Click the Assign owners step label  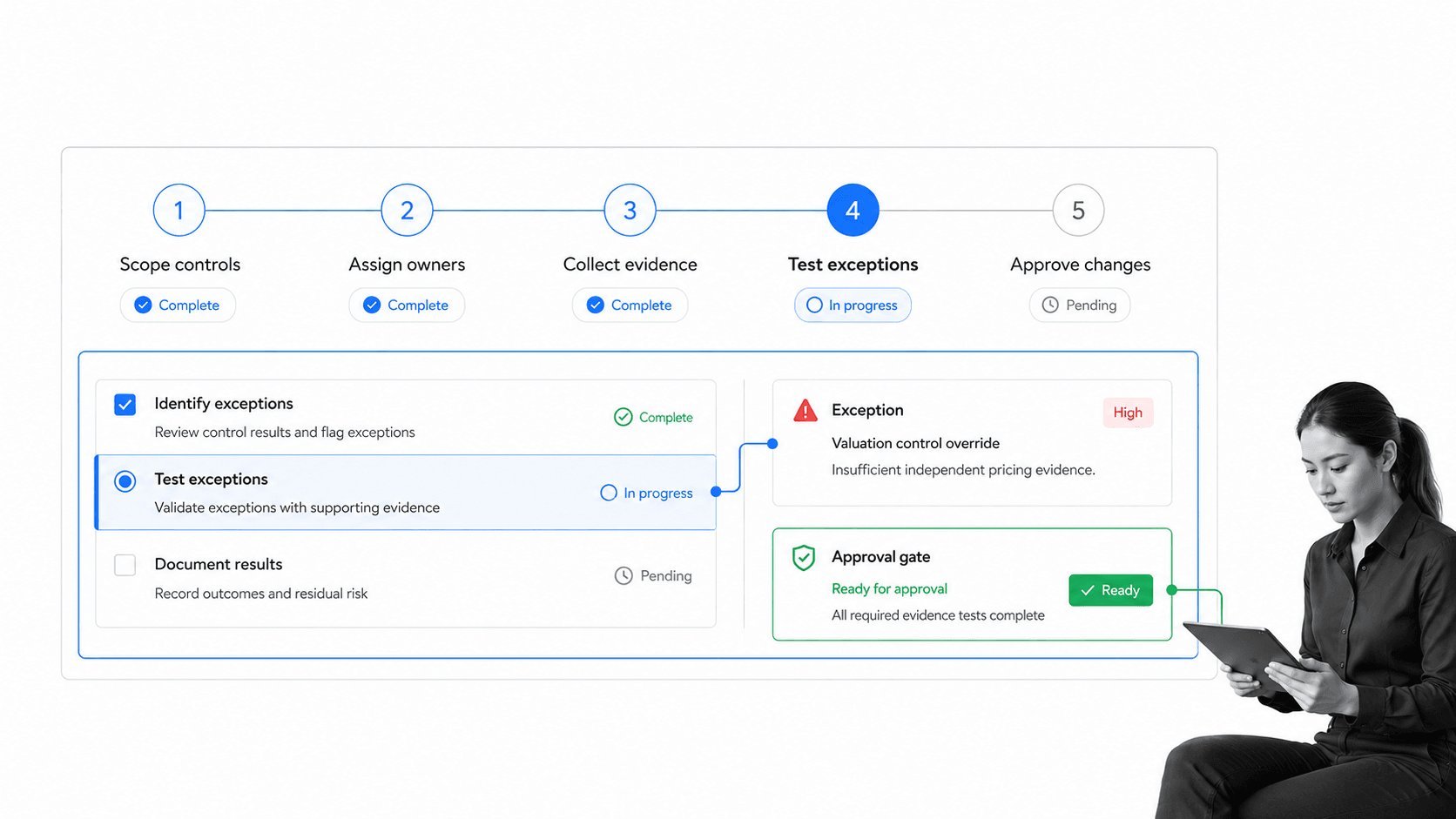pyautogui.click(x=407, y=265)
